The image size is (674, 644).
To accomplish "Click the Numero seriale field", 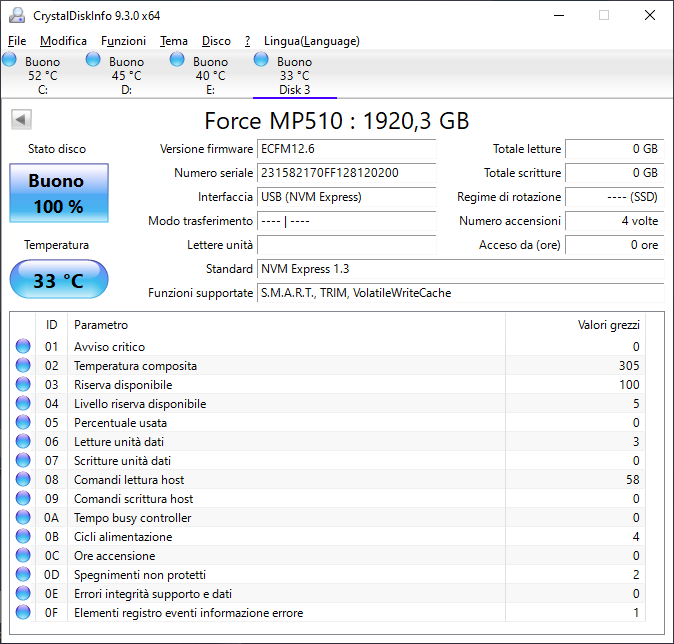I will (x=346, y=173).
